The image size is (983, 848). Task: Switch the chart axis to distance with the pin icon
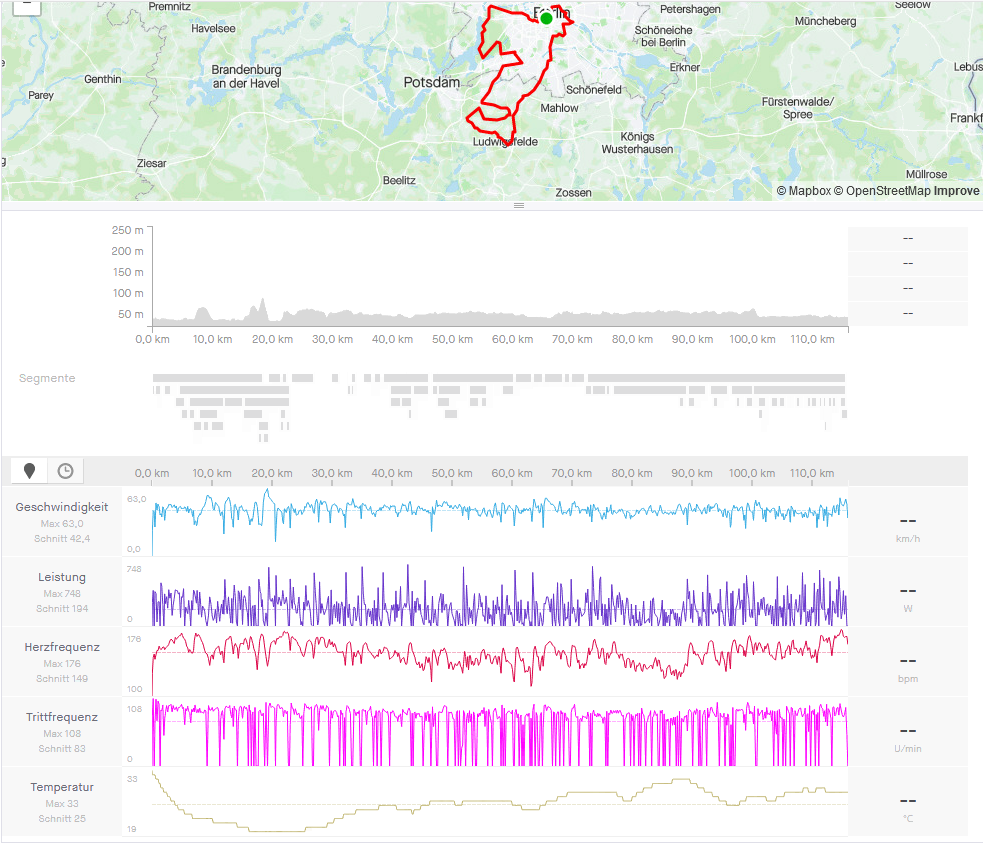click(x=29, y=471)
